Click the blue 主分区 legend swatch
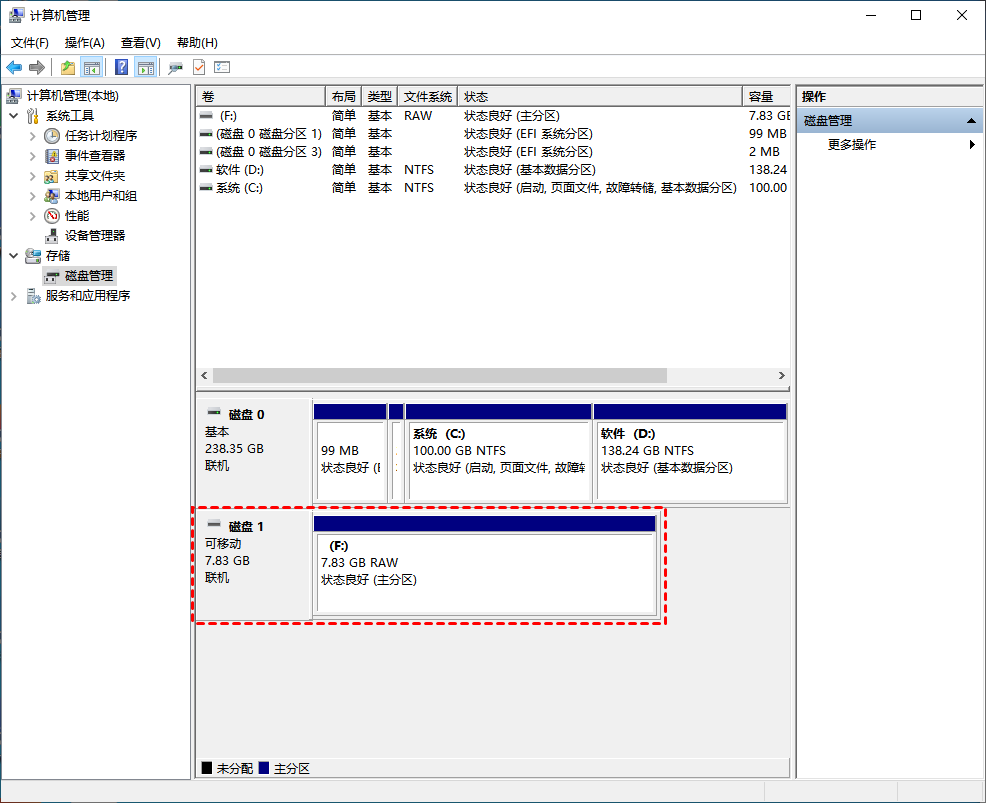This screenshot has height=803, width=986. tap(263, 768)
